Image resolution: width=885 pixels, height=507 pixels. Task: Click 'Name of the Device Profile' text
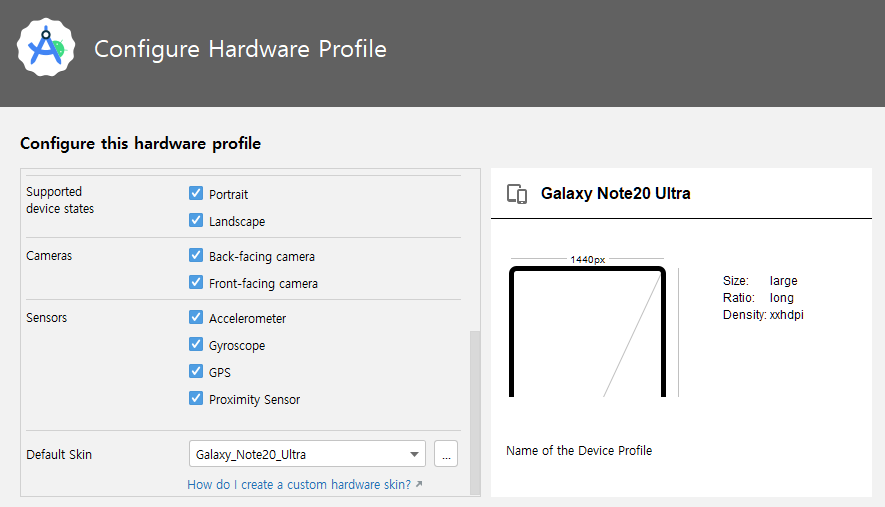pyautogui.click(x=579, y=451)
